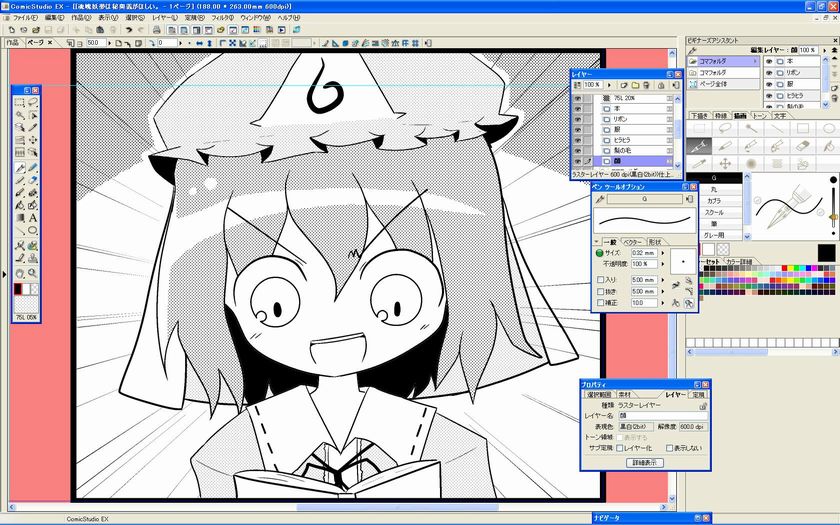
Task: Select the fill bucket tool
Action: tap(20, 206)
